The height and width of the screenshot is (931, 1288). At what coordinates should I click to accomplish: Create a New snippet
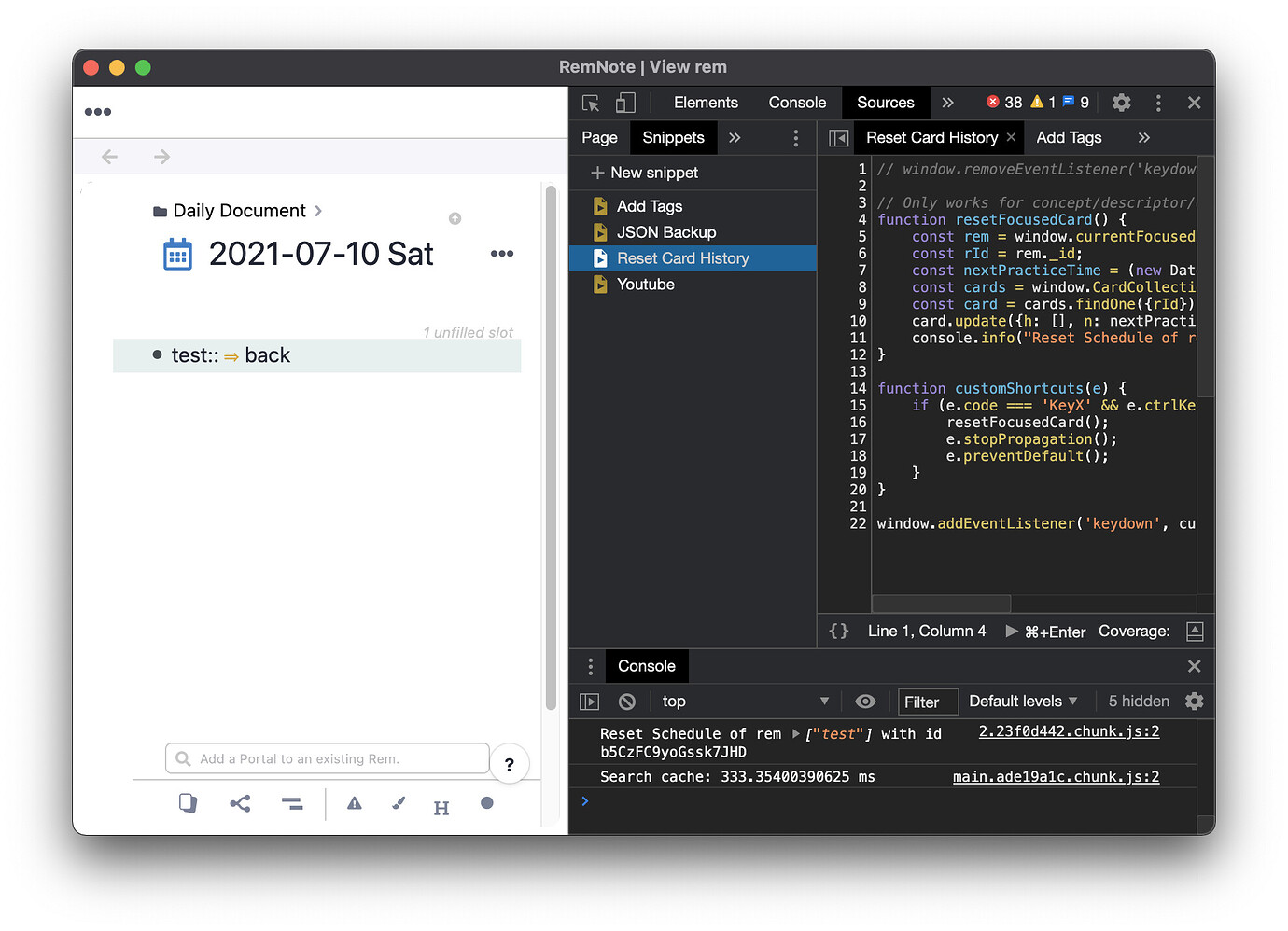pos(645,173)
